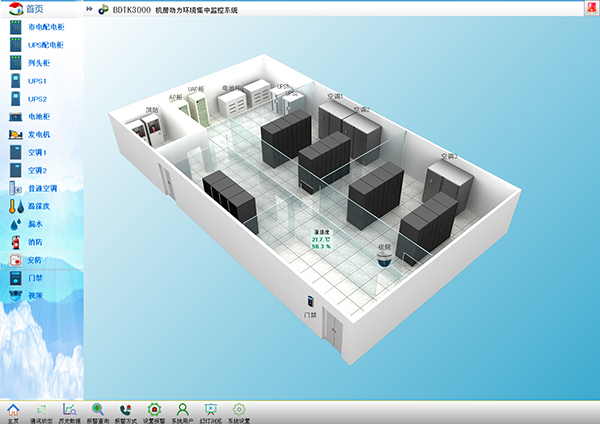Open the 门禁 access control item
Screen dimensions: 600x424
tap(32, 278)
